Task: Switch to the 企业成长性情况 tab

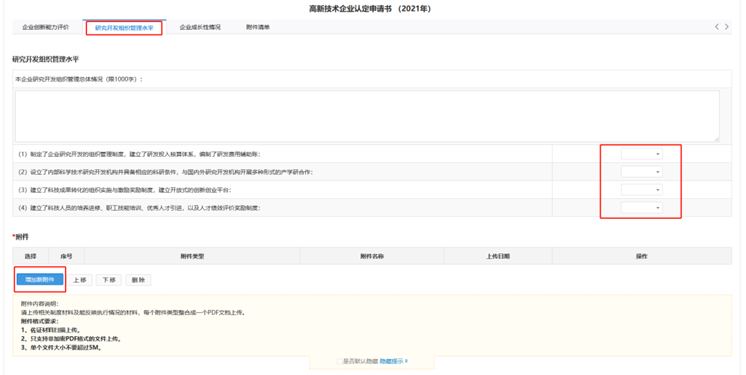Action: click(x=200, y=27)
